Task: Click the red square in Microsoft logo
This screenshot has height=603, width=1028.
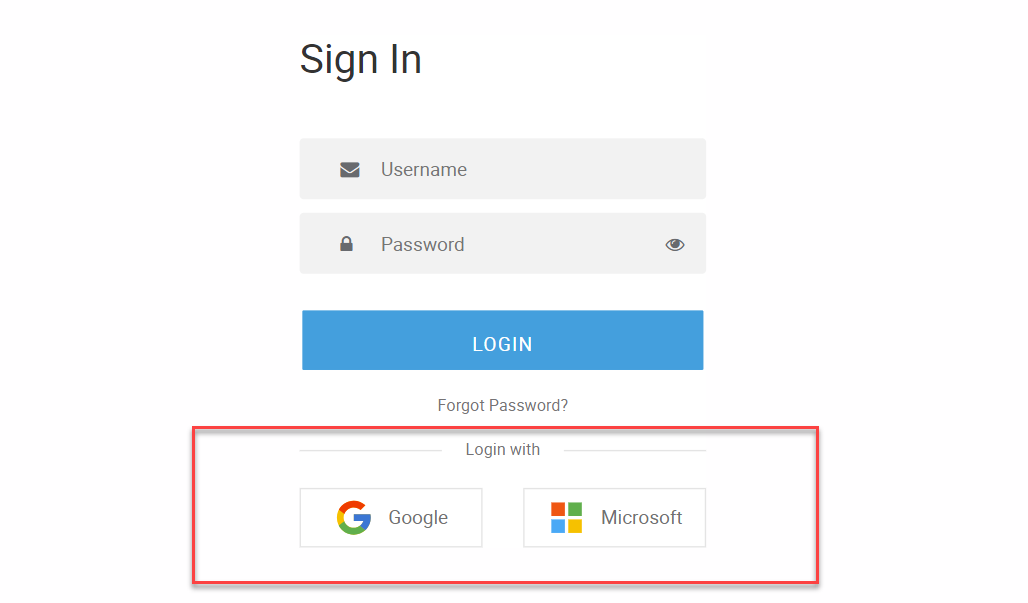Action: (558, 510)
